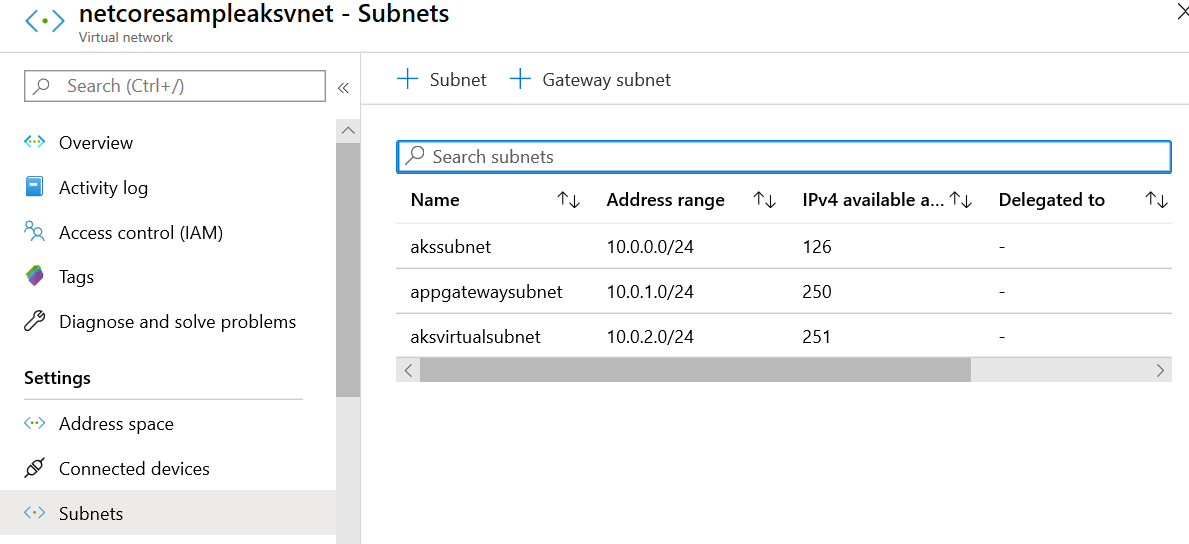Open the akssubnet row
The height and width of the screenshot is (544, 1189).
point(451,246)
